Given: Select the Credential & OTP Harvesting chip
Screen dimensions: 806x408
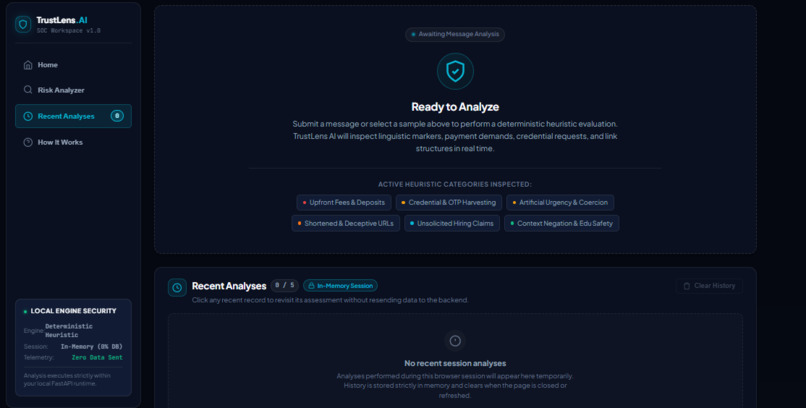Looking at the screenshot, I should pos(449,202).
